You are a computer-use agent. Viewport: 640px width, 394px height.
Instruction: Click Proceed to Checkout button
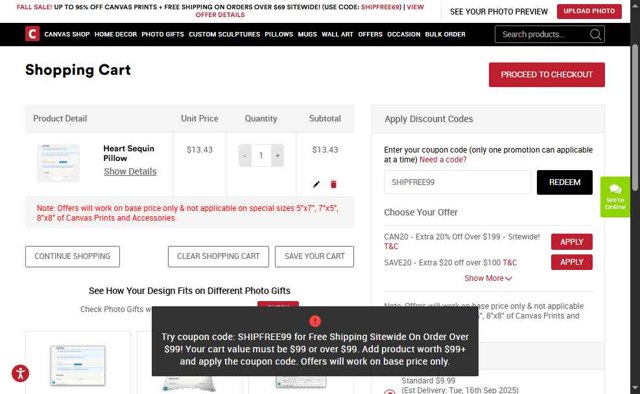(547, 74)
